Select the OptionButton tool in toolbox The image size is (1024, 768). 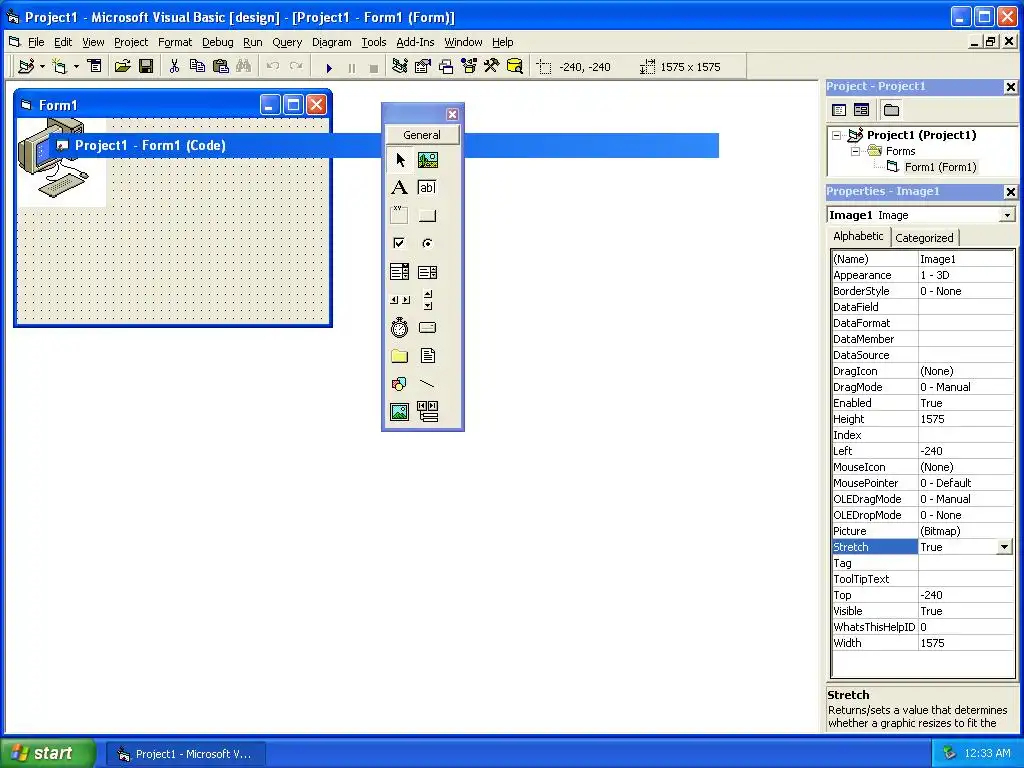point(428,244)
